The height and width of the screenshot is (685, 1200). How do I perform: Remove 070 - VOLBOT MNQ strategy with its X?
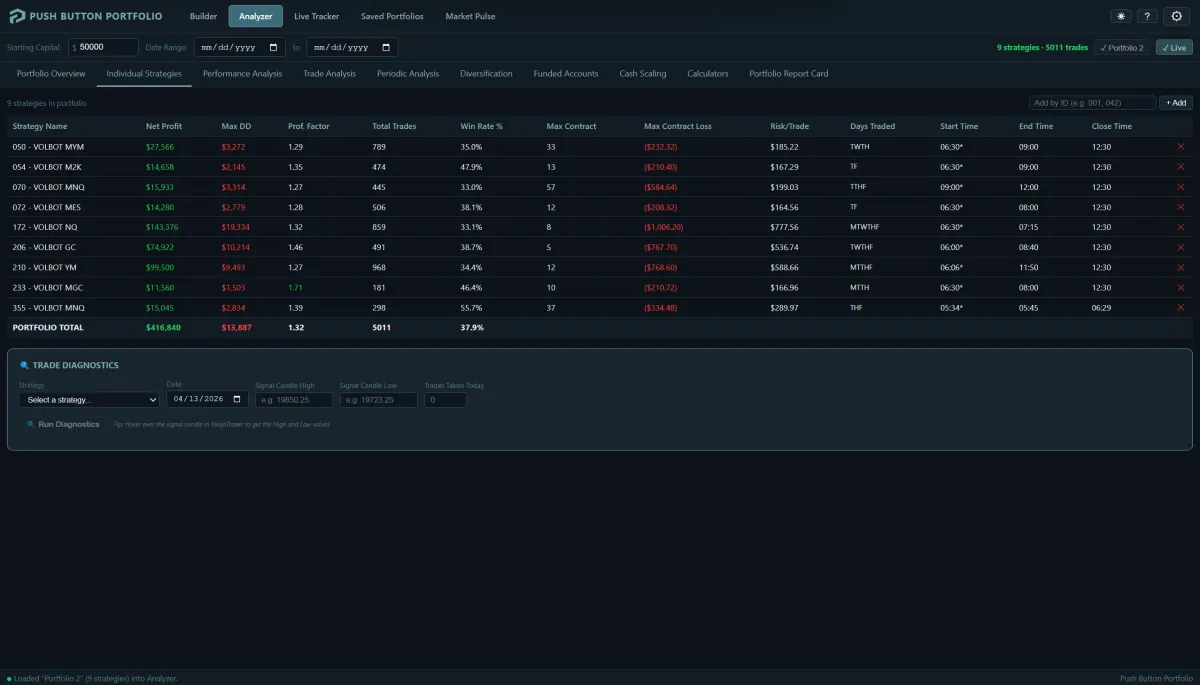pyautogui.click(x=1180, y=187)
